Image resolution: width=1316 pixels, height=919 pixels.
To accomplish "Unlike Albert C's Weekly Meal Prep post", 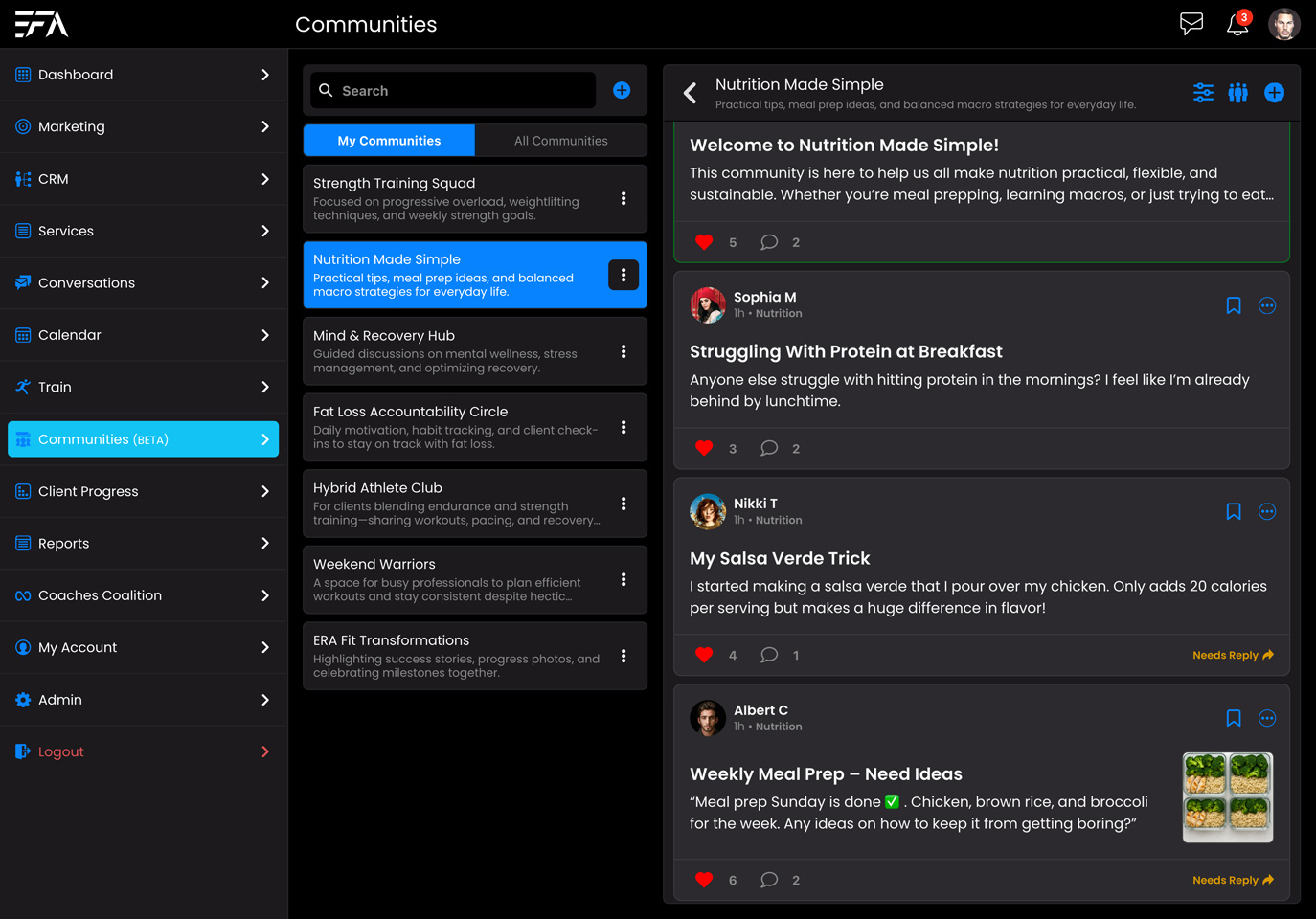I will (x=704, y=880).
